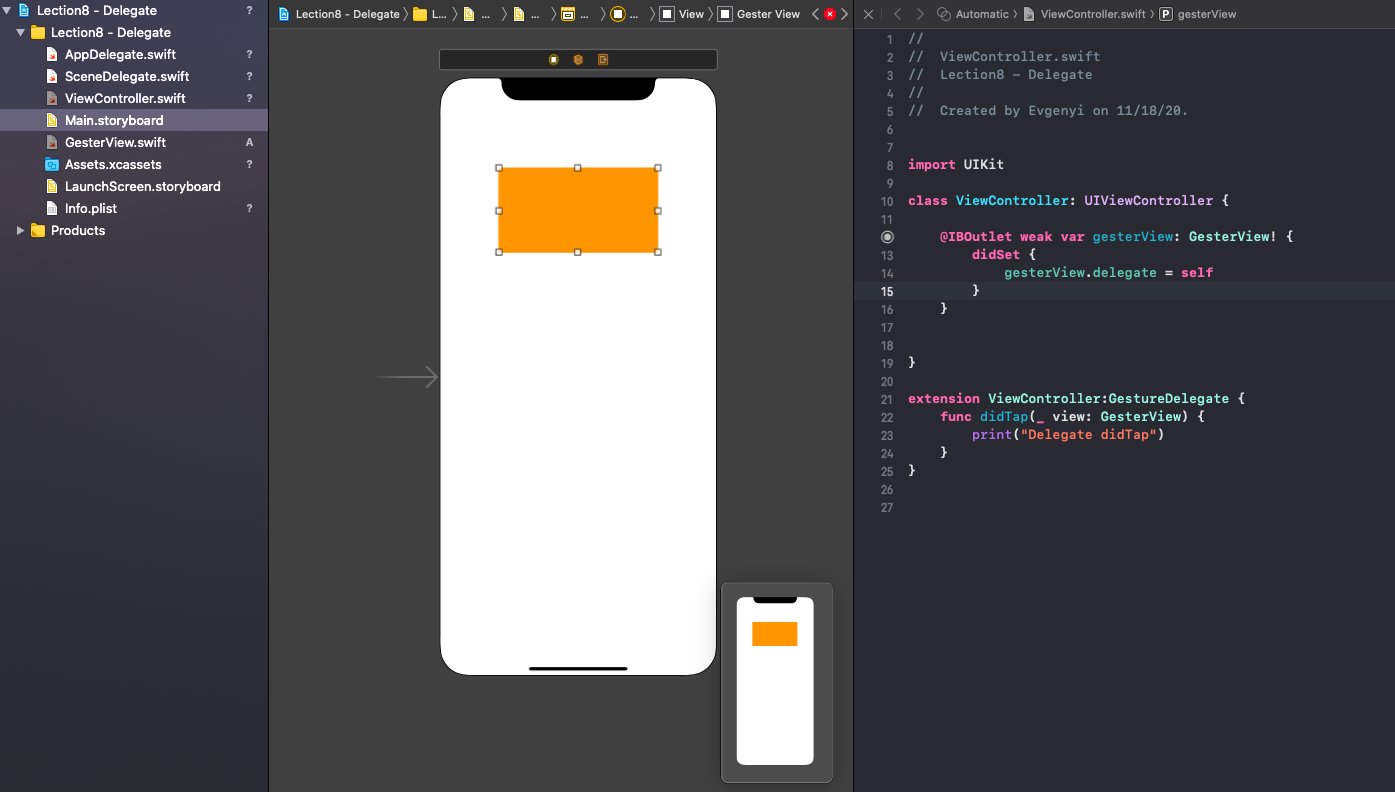Select the orange Gester View on canvas

(x=578, y=210)
